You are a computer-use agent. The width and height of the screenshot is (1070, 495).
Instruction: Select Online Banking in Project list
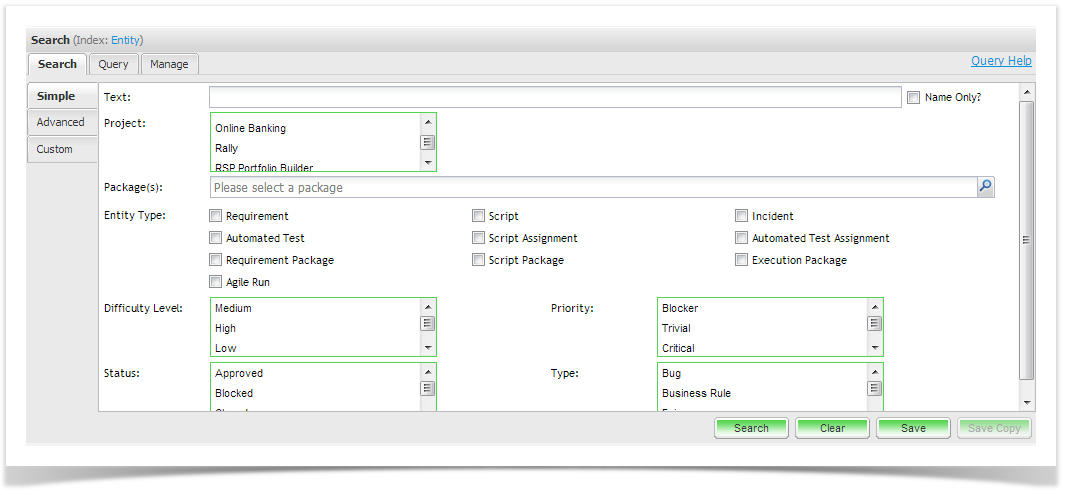click(250, 128)
